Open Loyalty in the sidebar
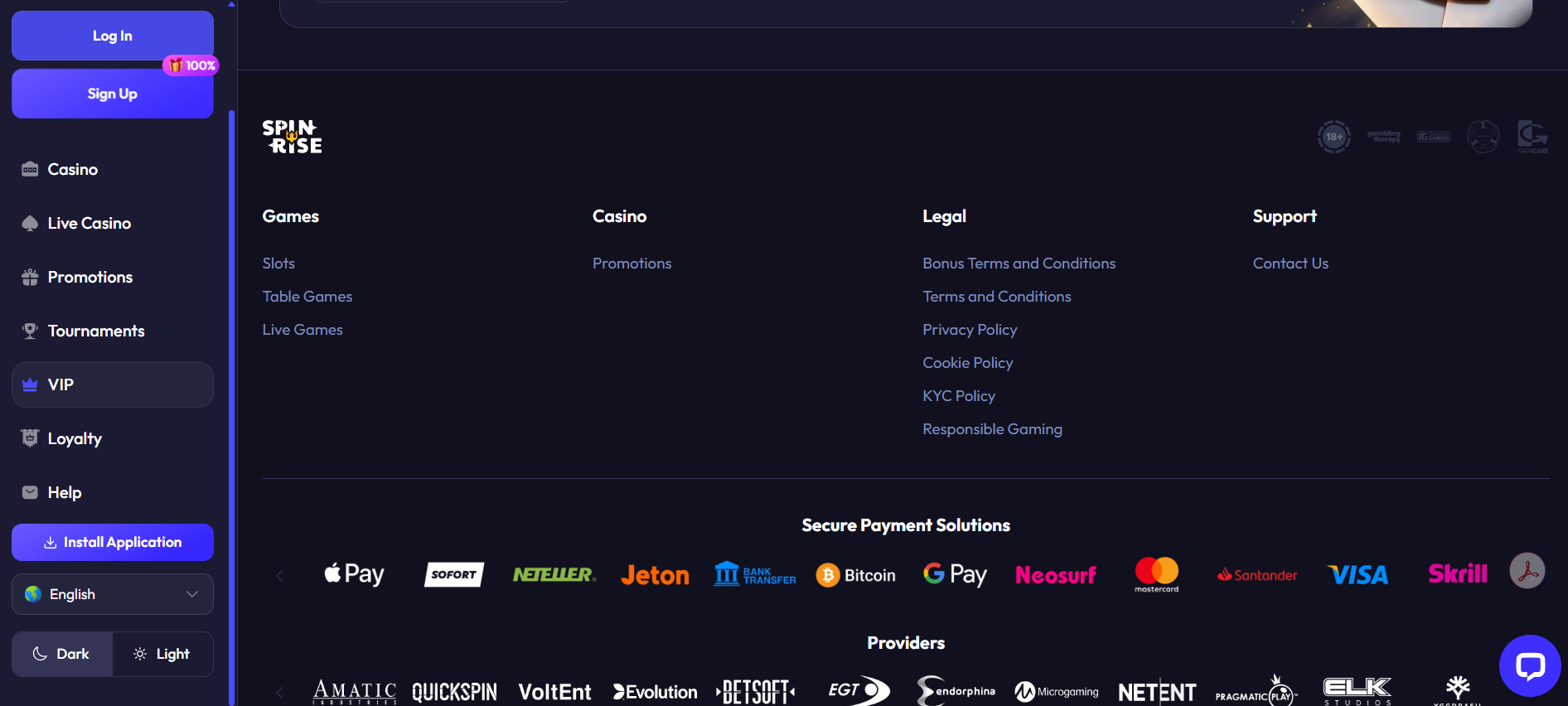Screen dimensions: 1568x706 click(113, 438)
